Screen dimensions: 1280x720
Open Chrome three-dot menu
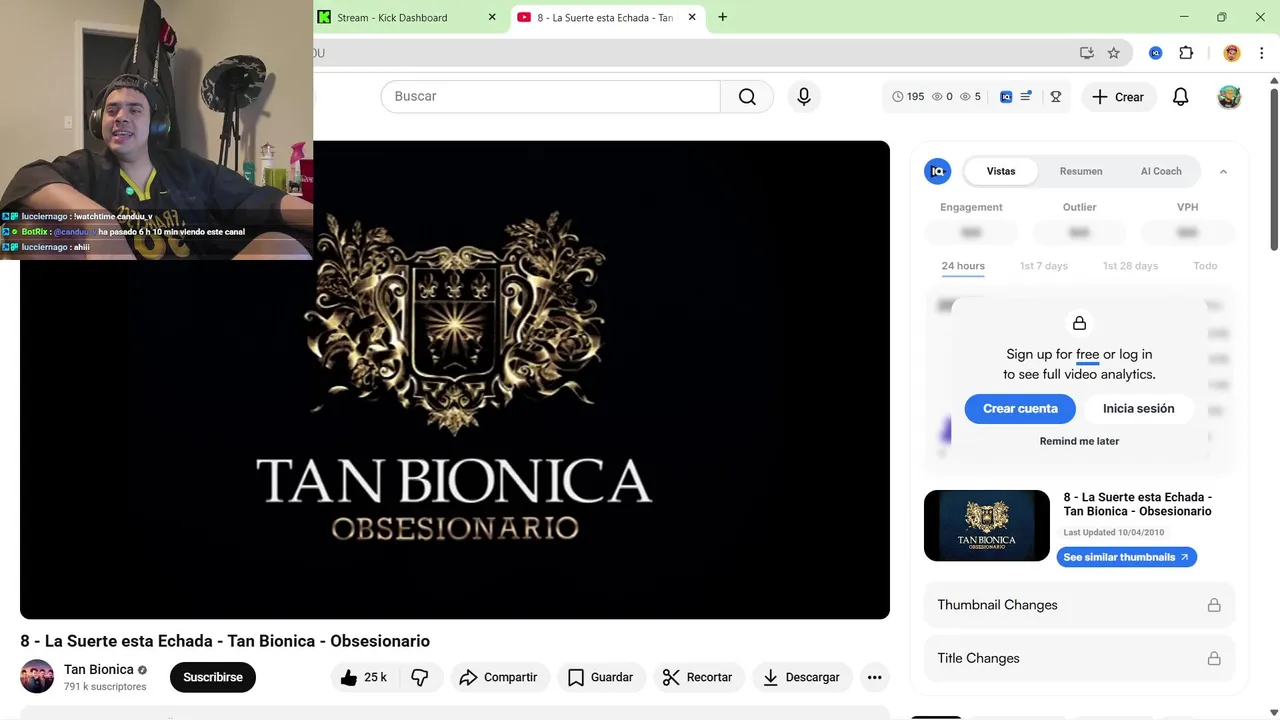point(1260,53)
